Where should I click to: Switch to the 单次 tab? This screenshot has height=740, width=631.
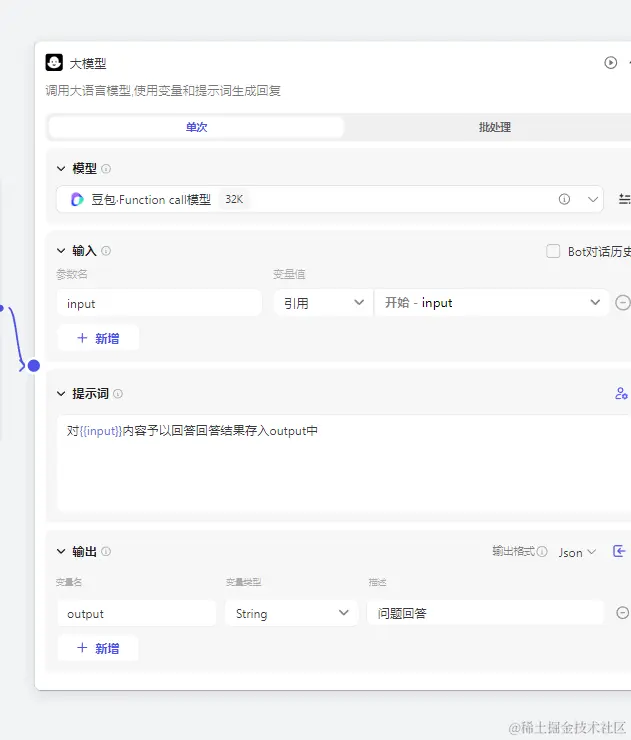(x=196, y=127)
